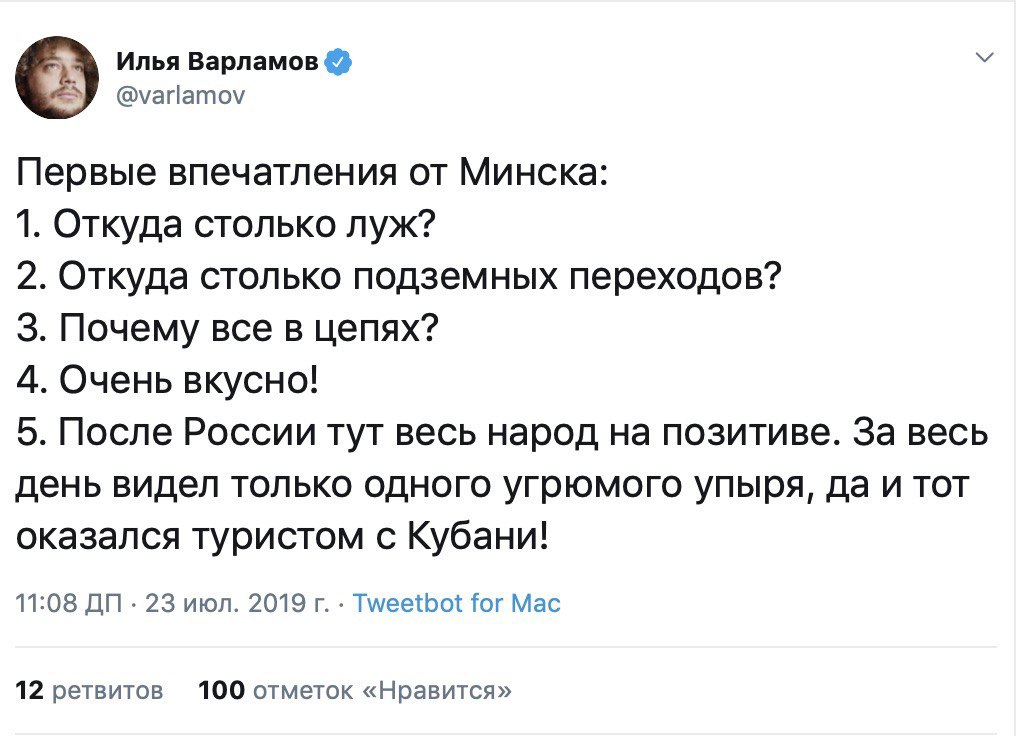This screenshot has height=736, width=1028.
Task: Open the Илья Варламов display name link
Action: click(x=218, y=63)
